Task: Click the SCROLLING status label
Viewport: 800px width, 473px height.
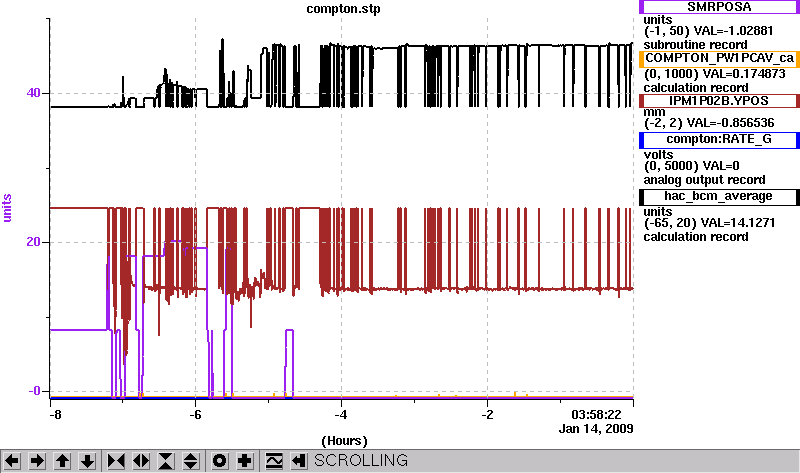Action: tap(361, 461)
